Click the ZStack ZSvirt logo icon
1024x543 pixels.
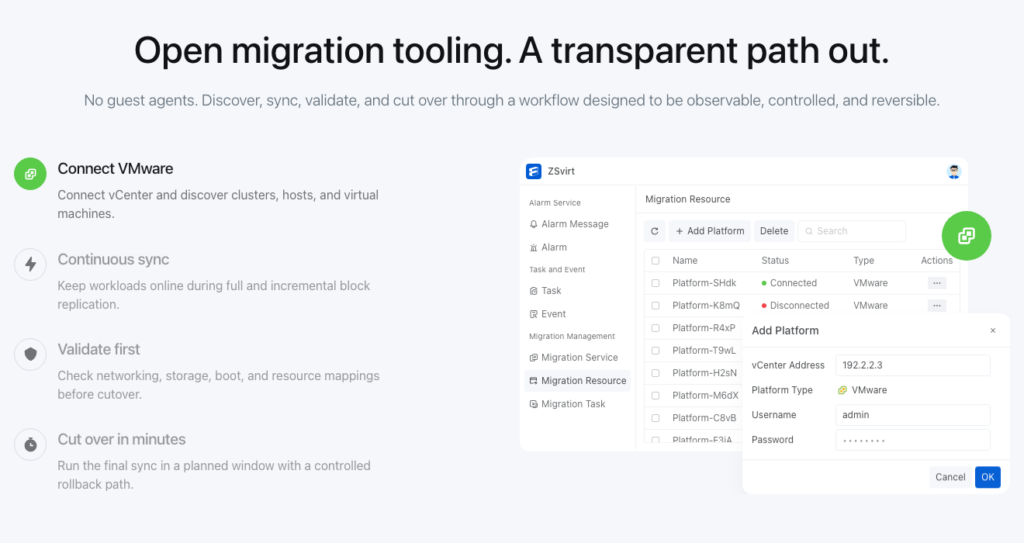pos(534,171)
